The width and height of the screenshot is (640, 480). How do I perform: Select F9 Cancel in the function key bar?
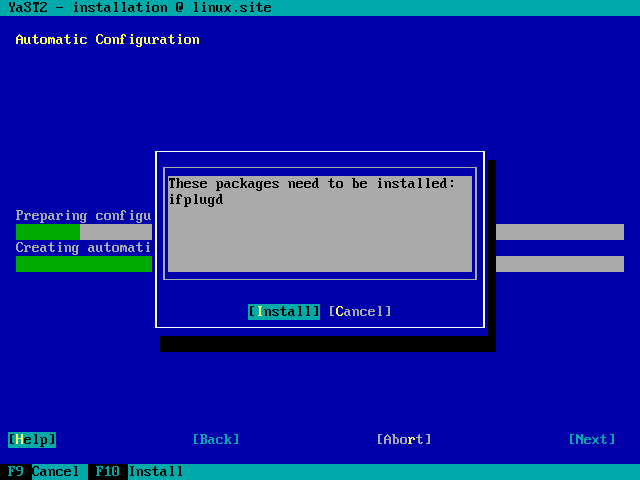(x=43, y=472)
